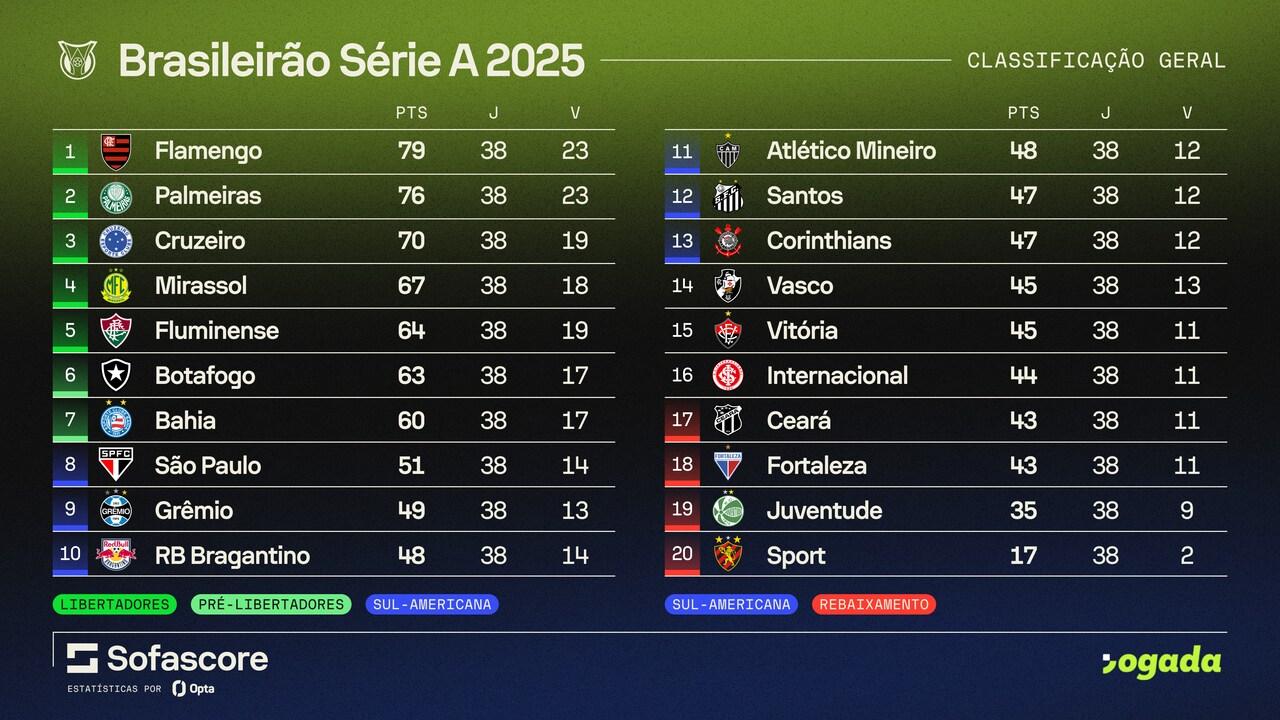The image size is (1280, 720).
Task: Click the São Paulo SPFC crest
Action: tap(116, 466)
